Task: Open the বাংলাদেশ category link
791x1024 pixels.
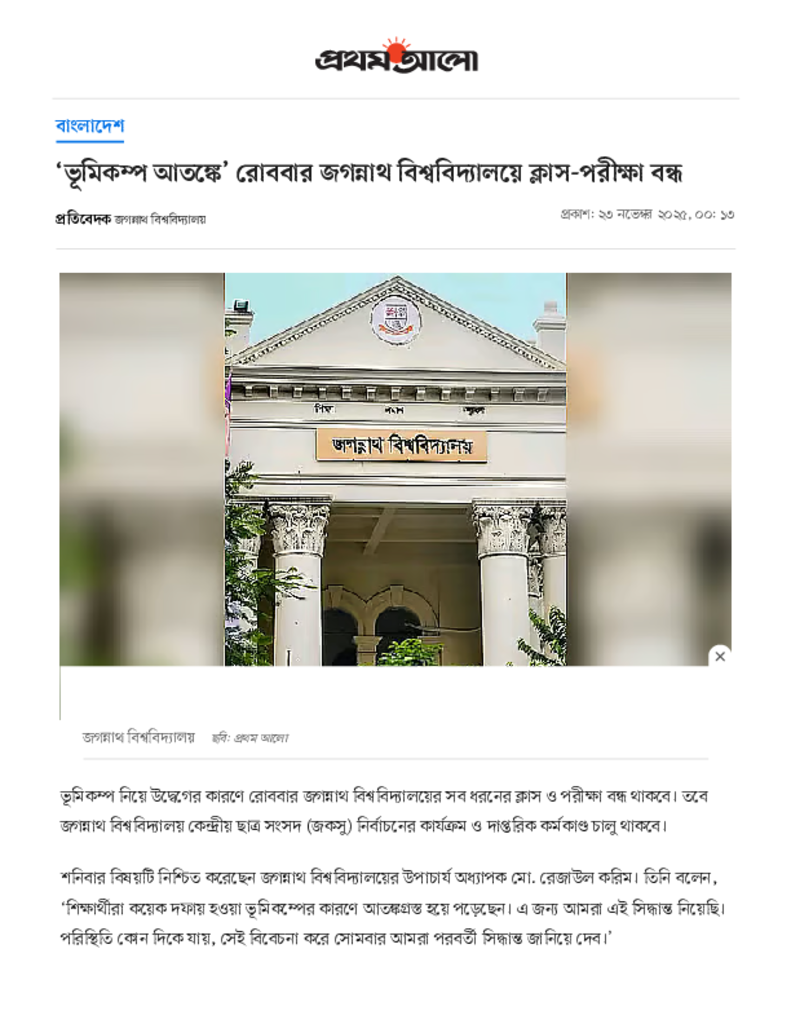Action: 89,125
